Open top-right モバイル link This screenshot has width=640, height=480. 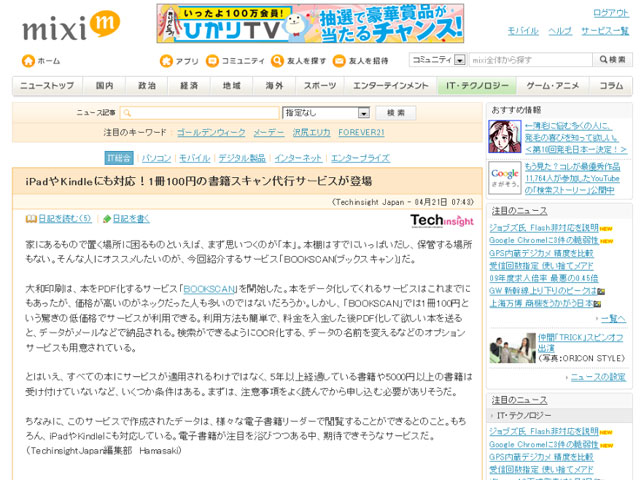tap(523, 31)
